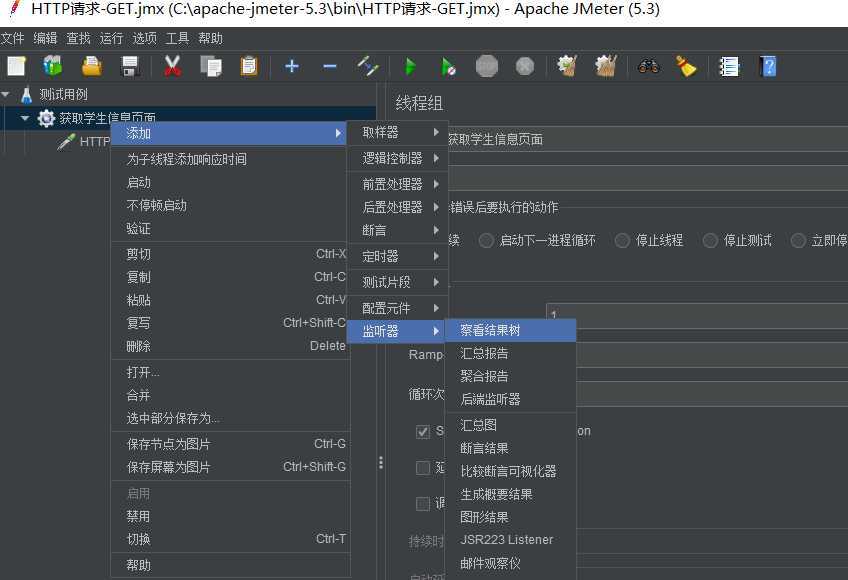Image resolution: width=848 pixels, height=580 pixels.
Task: Click the Copy toolbar icon
Action: tap(211, 67)
